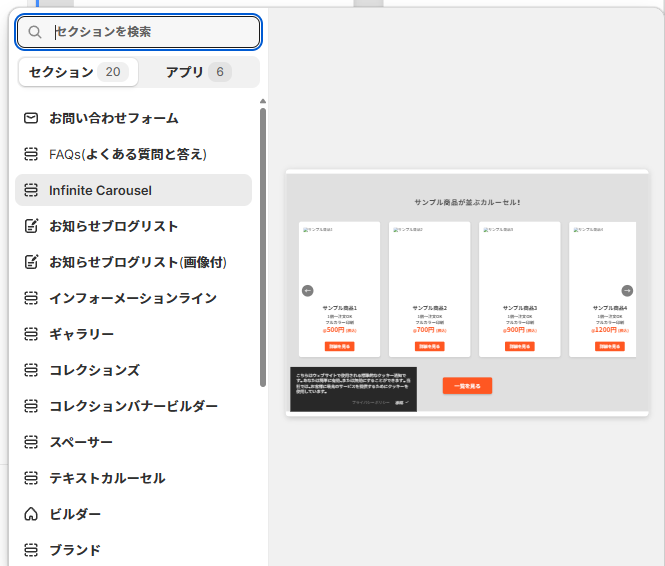
Task: Click section icon beside Infinite Carousel
Action: coord(31,190)
